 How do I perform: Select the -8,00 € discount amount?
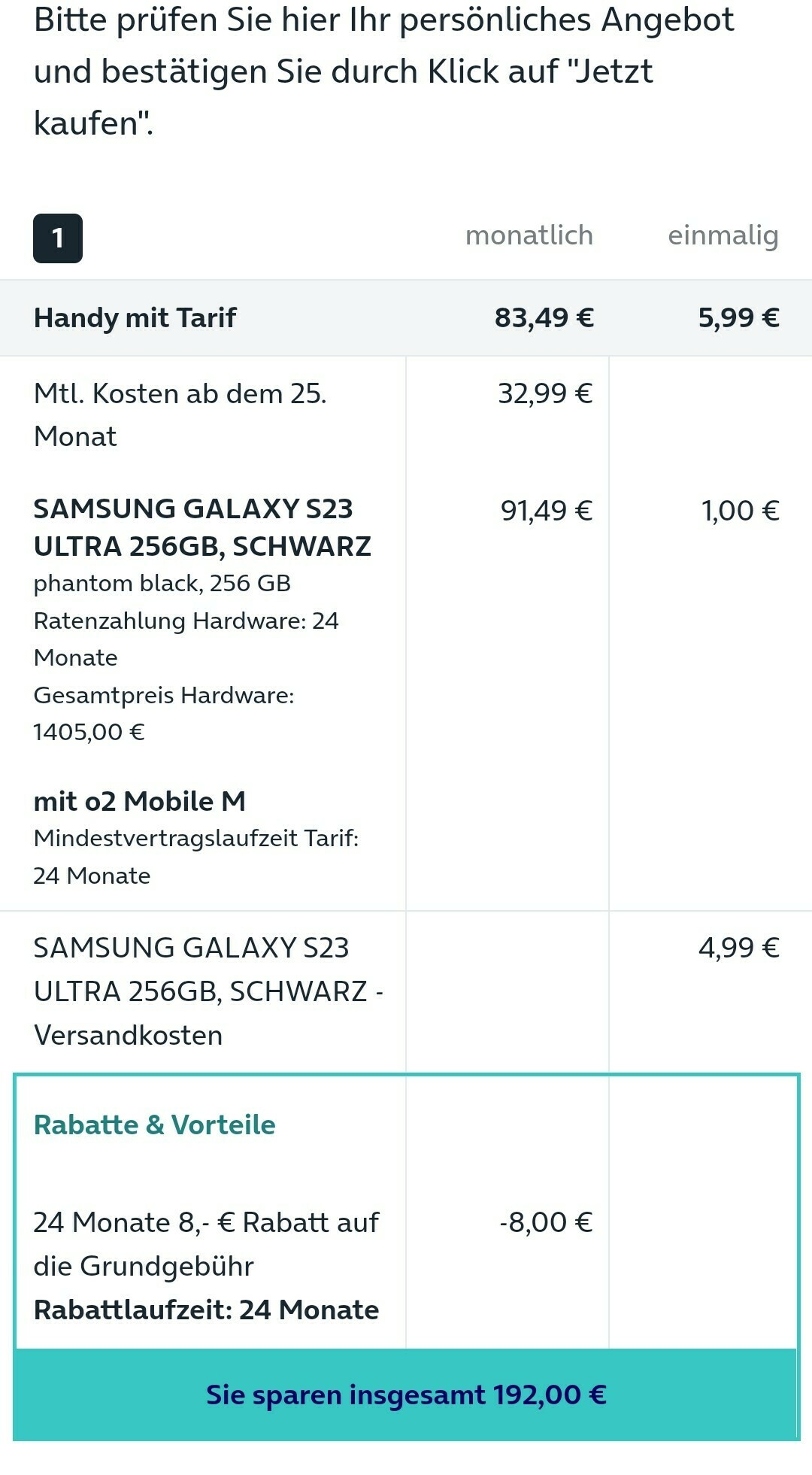click(x=547, y=1222)
